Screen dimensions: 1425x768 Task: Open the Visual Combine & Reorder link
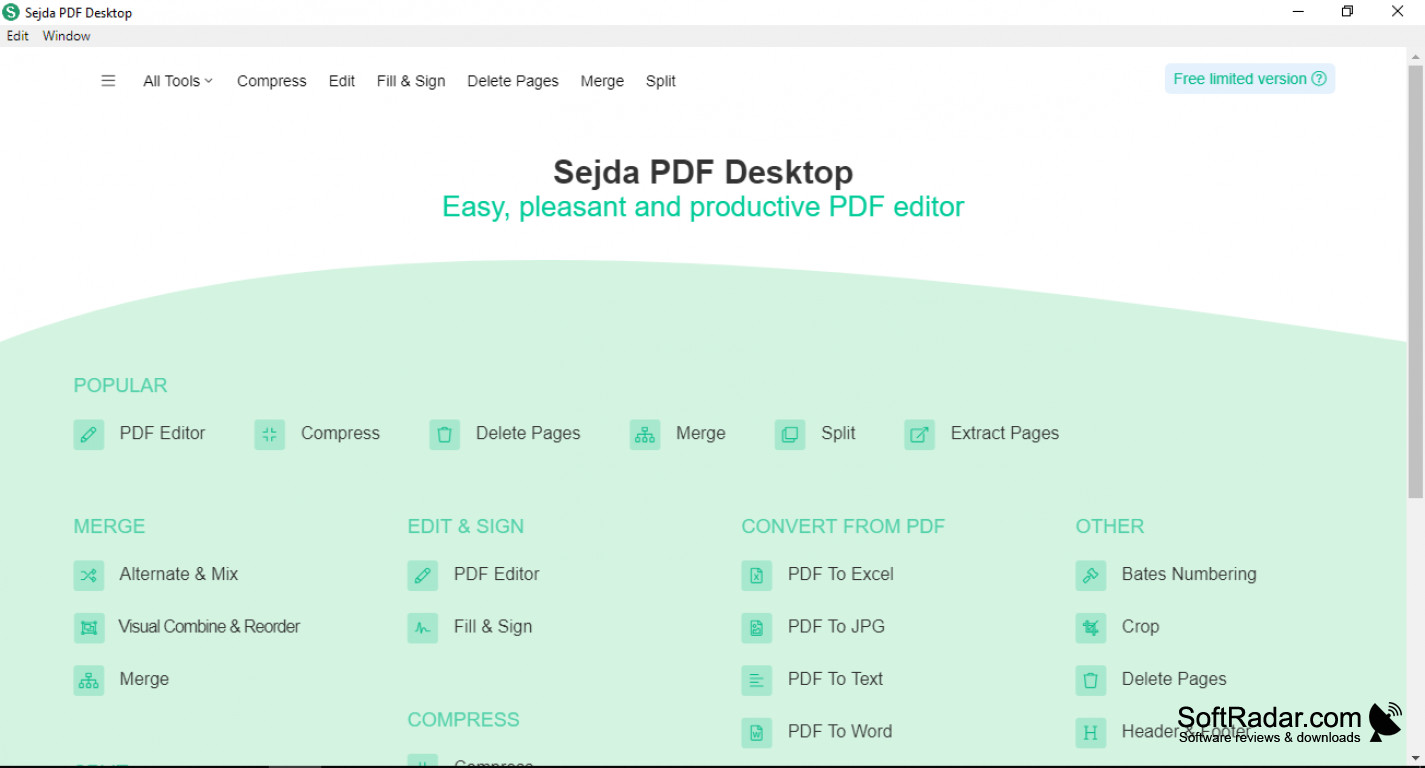tap(209, 627)
